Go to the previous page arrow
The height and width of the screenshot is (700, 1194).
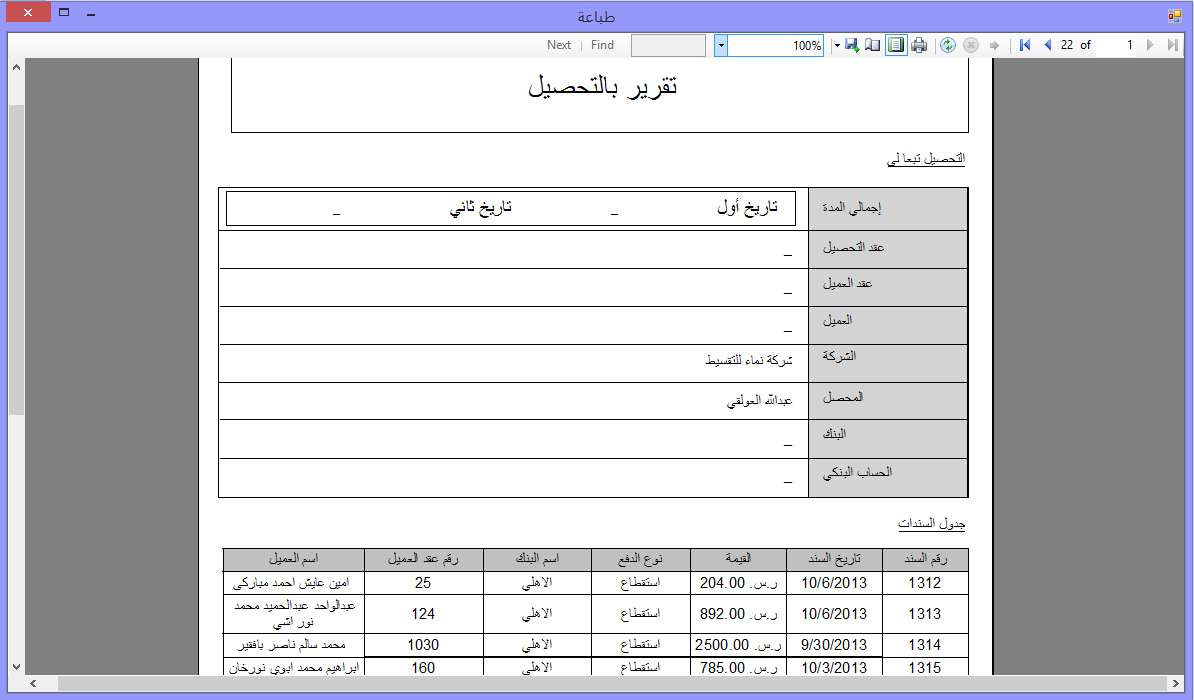pyautogui.click(x=1047, y=45)
